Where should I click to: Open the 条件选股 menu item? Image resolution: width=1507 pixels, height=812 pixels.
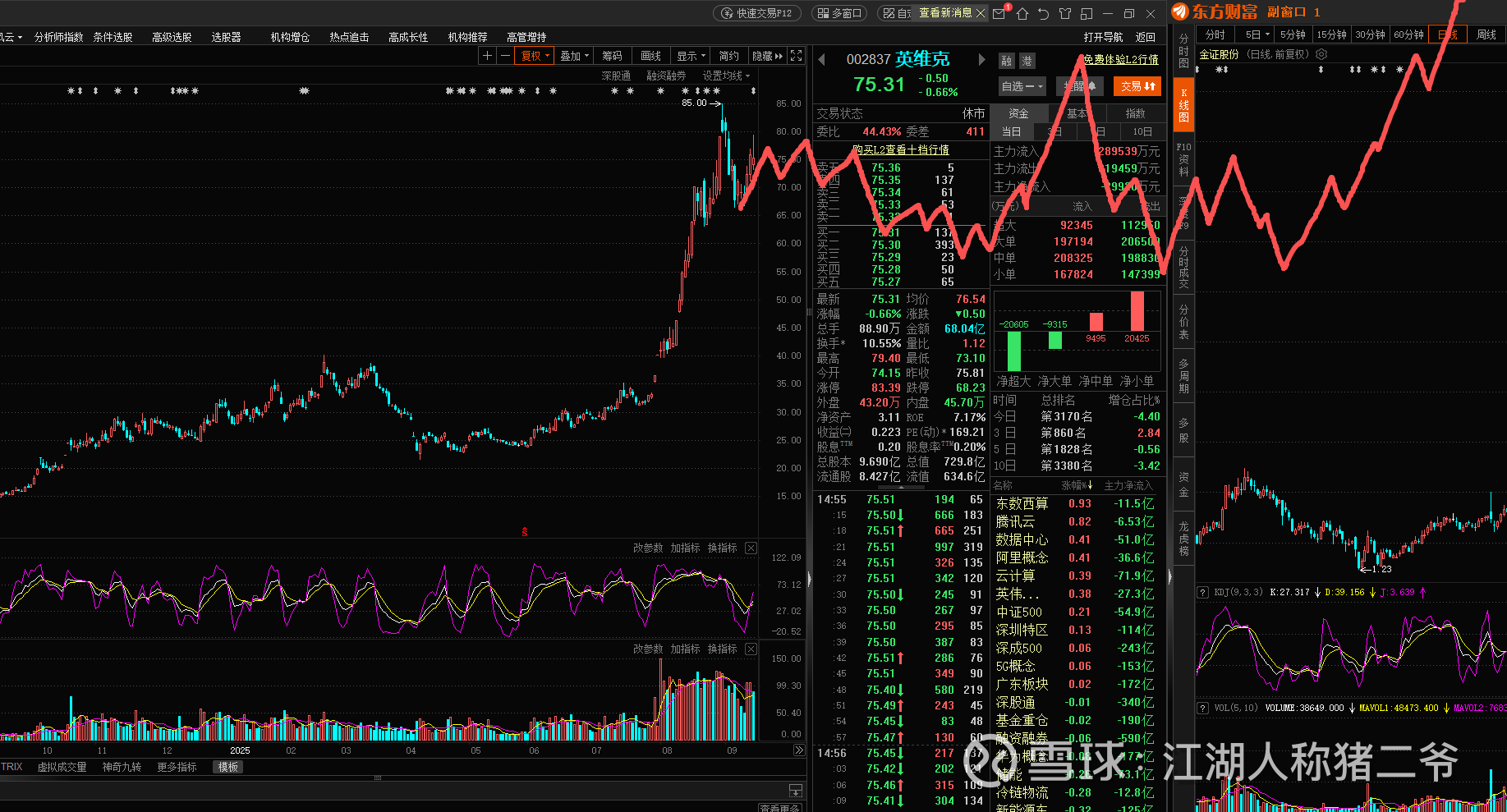(x=113, y=37)
